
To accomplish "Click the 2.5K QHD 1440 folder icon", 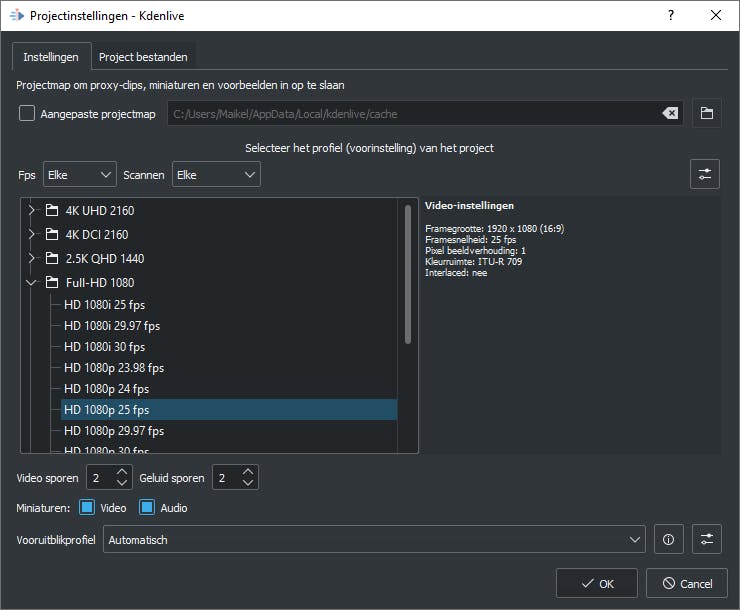I will click(51, 259).
